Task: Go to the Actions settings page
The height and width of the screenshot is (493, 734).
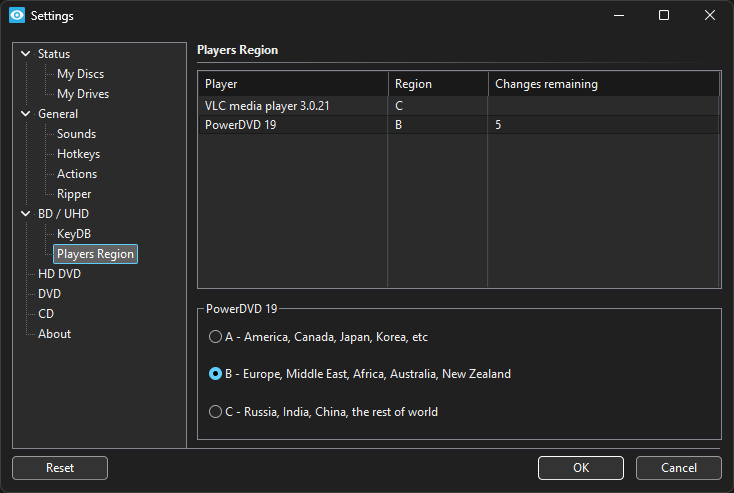Action: pos(77,174)
